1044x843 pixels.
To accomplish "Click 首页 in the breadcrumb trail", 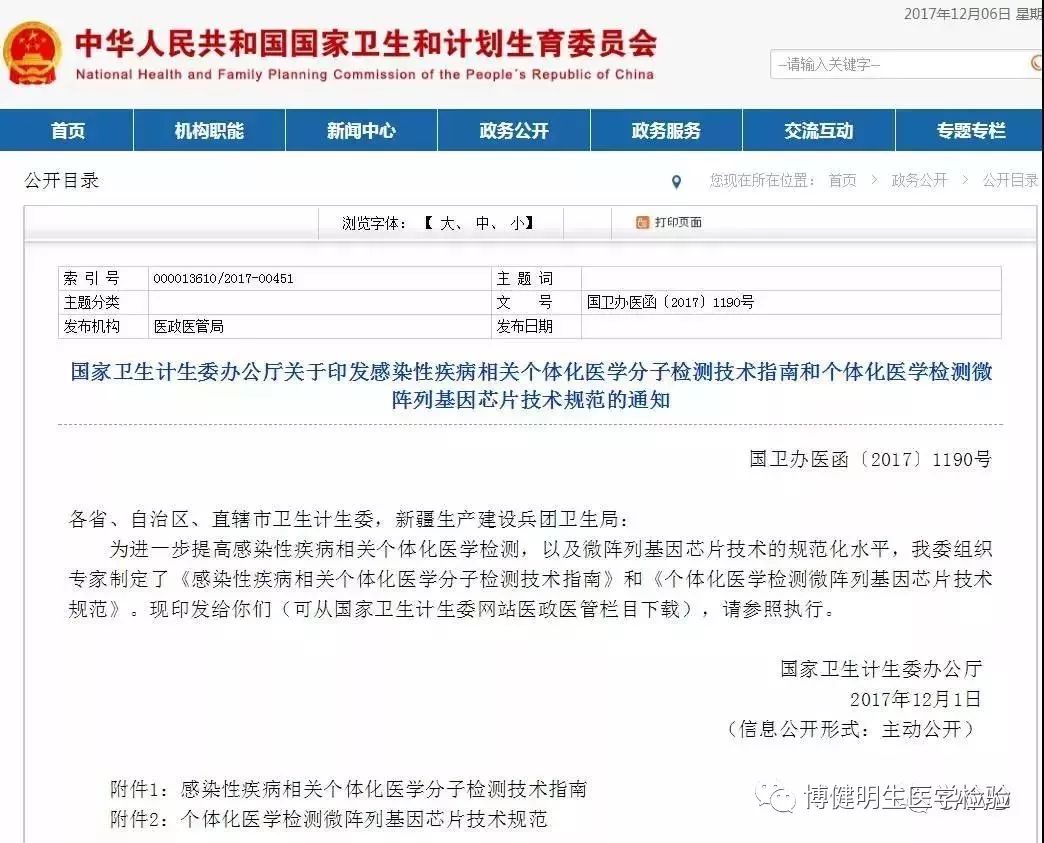I will [842, 181].
